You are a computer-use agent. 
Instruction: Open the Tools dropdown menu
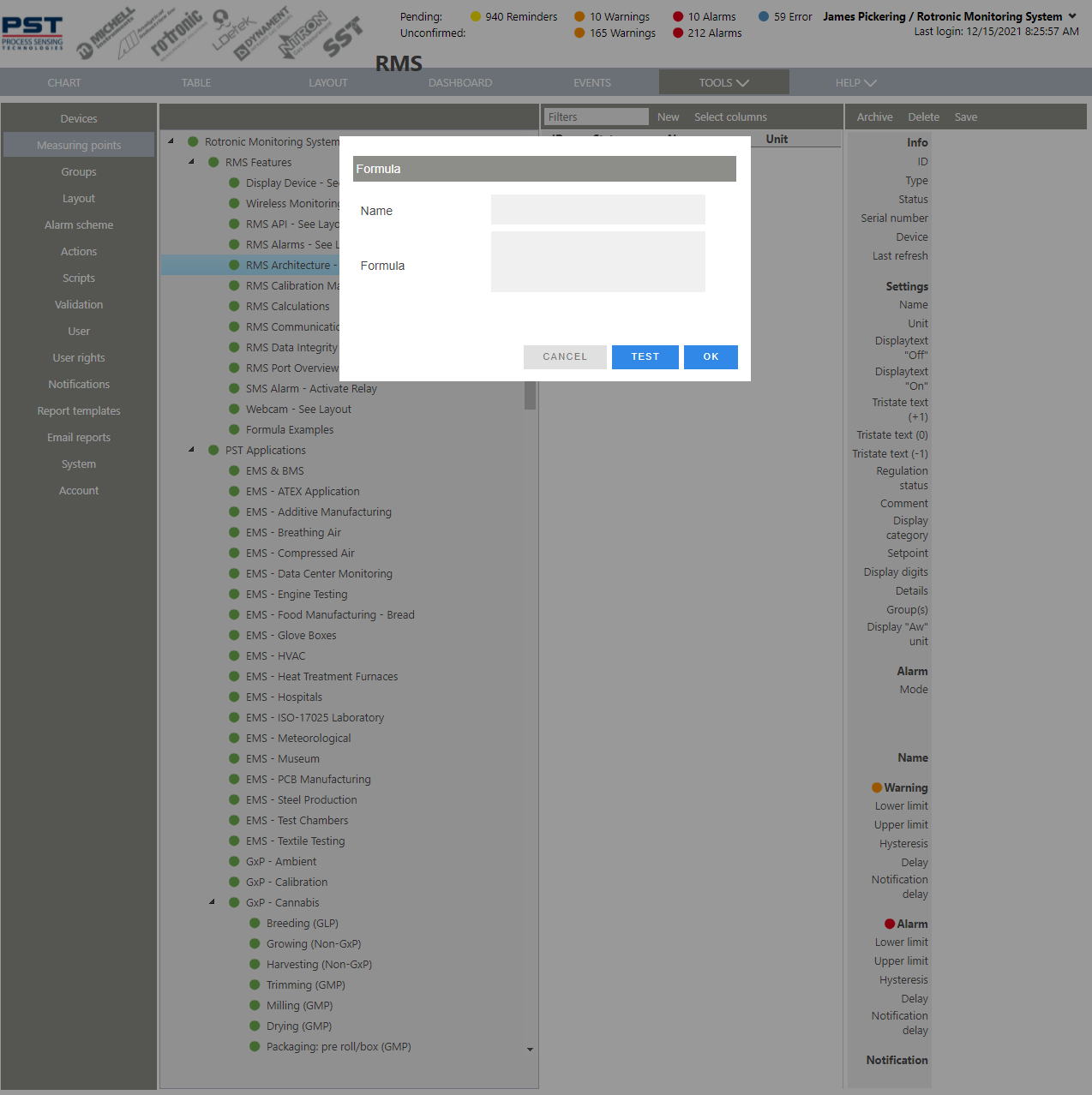pyautogui.click(x=724, y=82)
